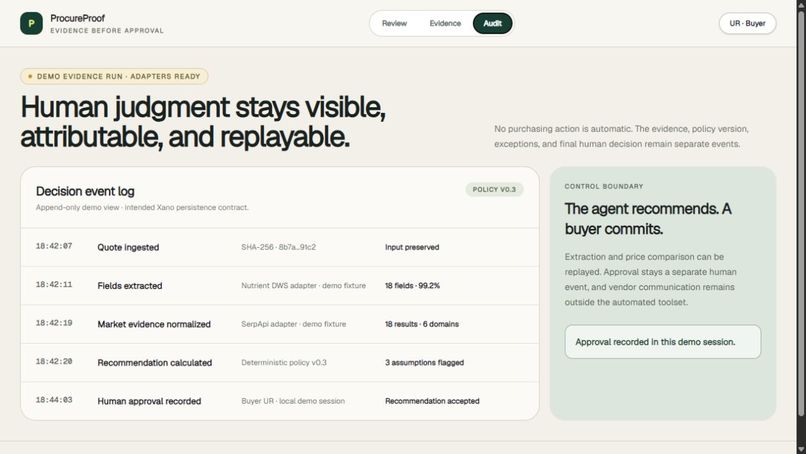Click Buyer UR · local demo session
This screenshot has height=454, width=806.
tap(293, 401)
